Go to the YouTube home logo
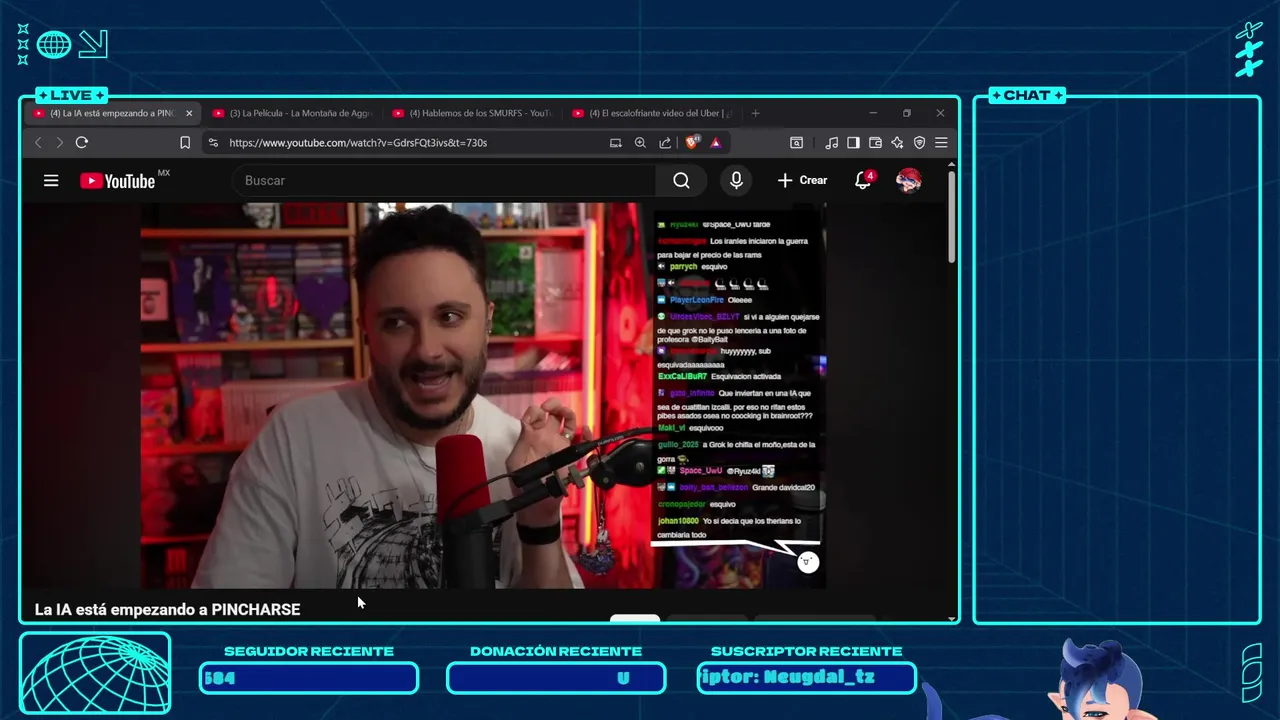1280x720 pixels. pyautogui.click(x=118, y=181)
